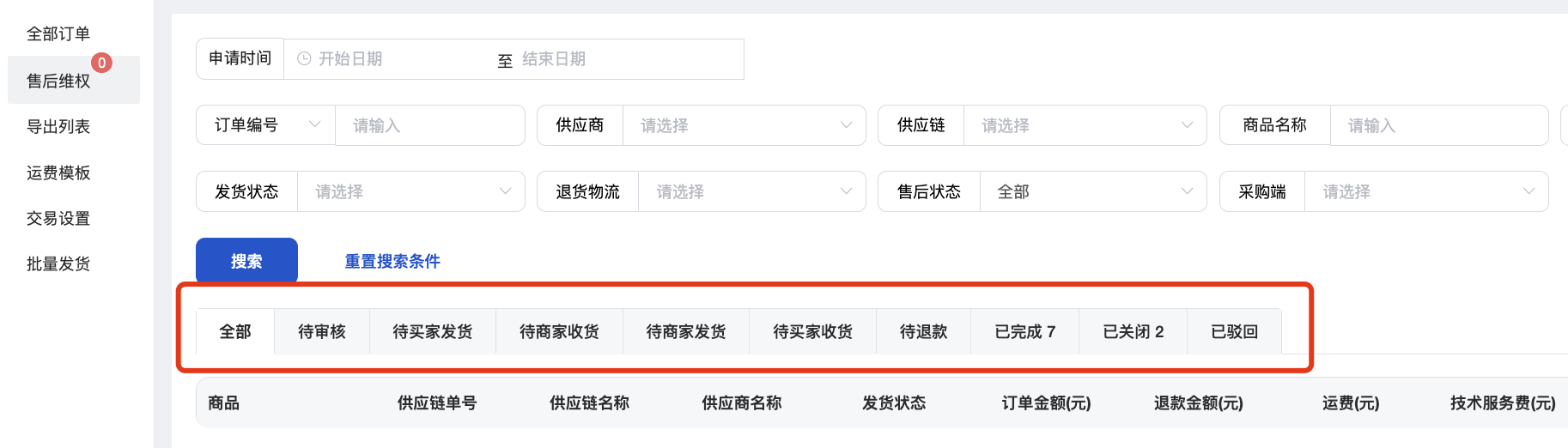
Task: Open the 供应商 select dropdown
Action: click(744, 125)
